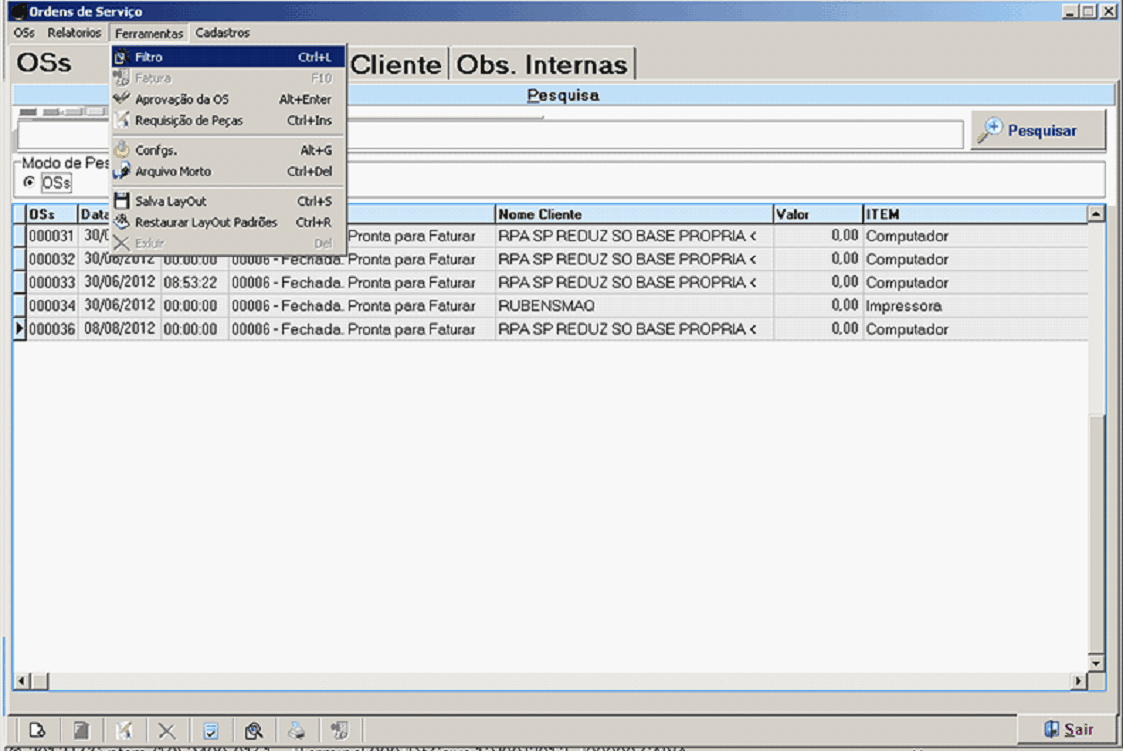The image size is (1124, 752).
Task: Open Configs. from the Ferramentas menu
Action: click(156, 150)
